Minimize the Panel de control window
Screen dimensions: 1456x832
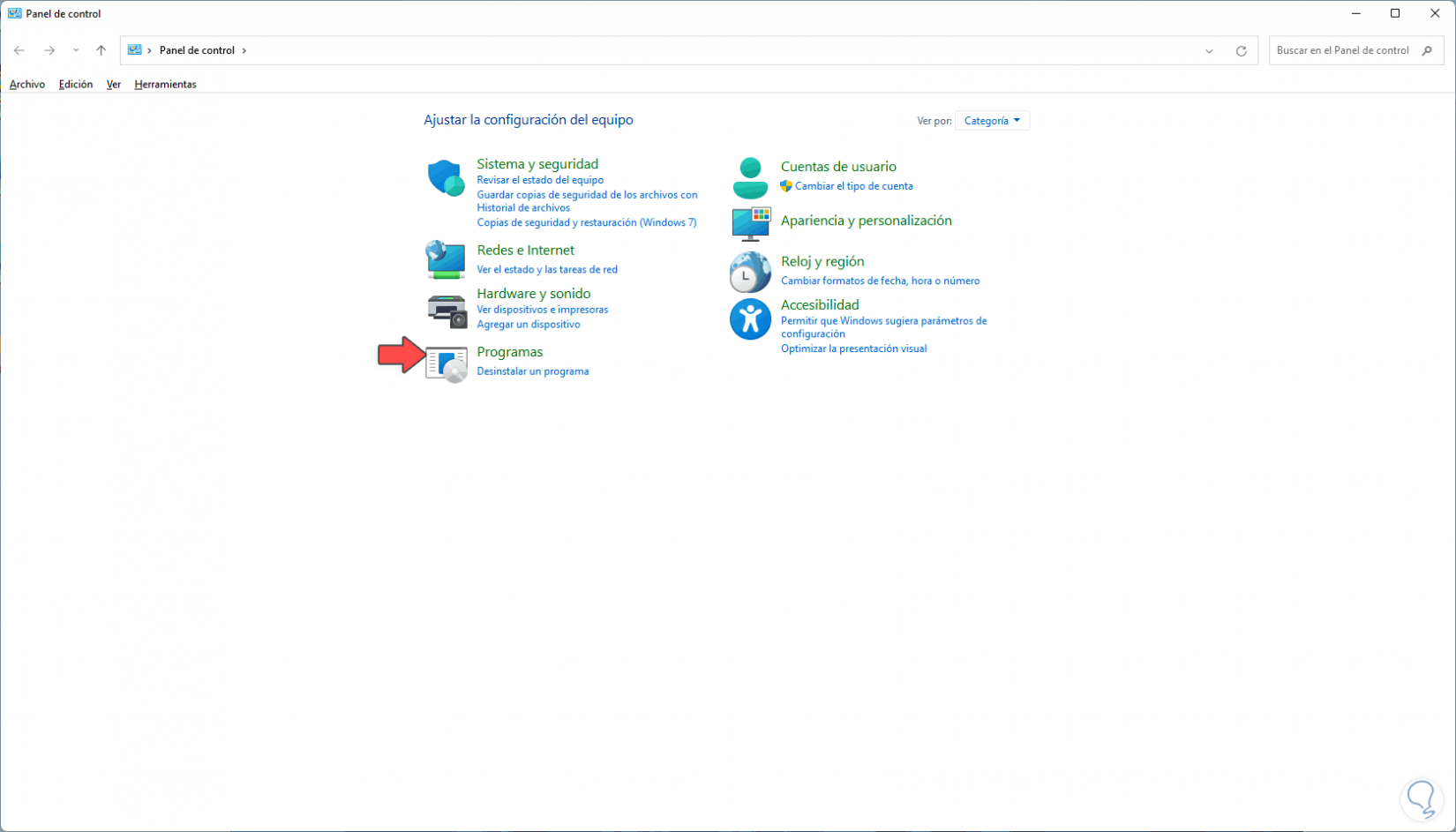1355,13
